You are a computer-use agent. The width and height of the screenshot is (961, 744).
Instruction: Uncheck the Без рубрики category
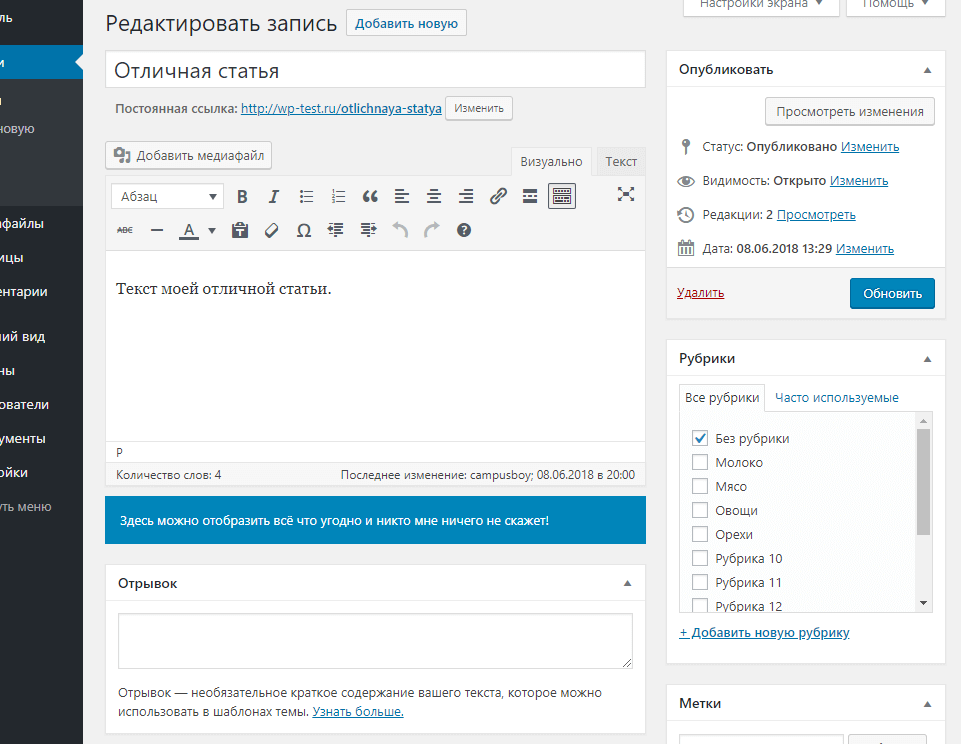coord(699,438)
